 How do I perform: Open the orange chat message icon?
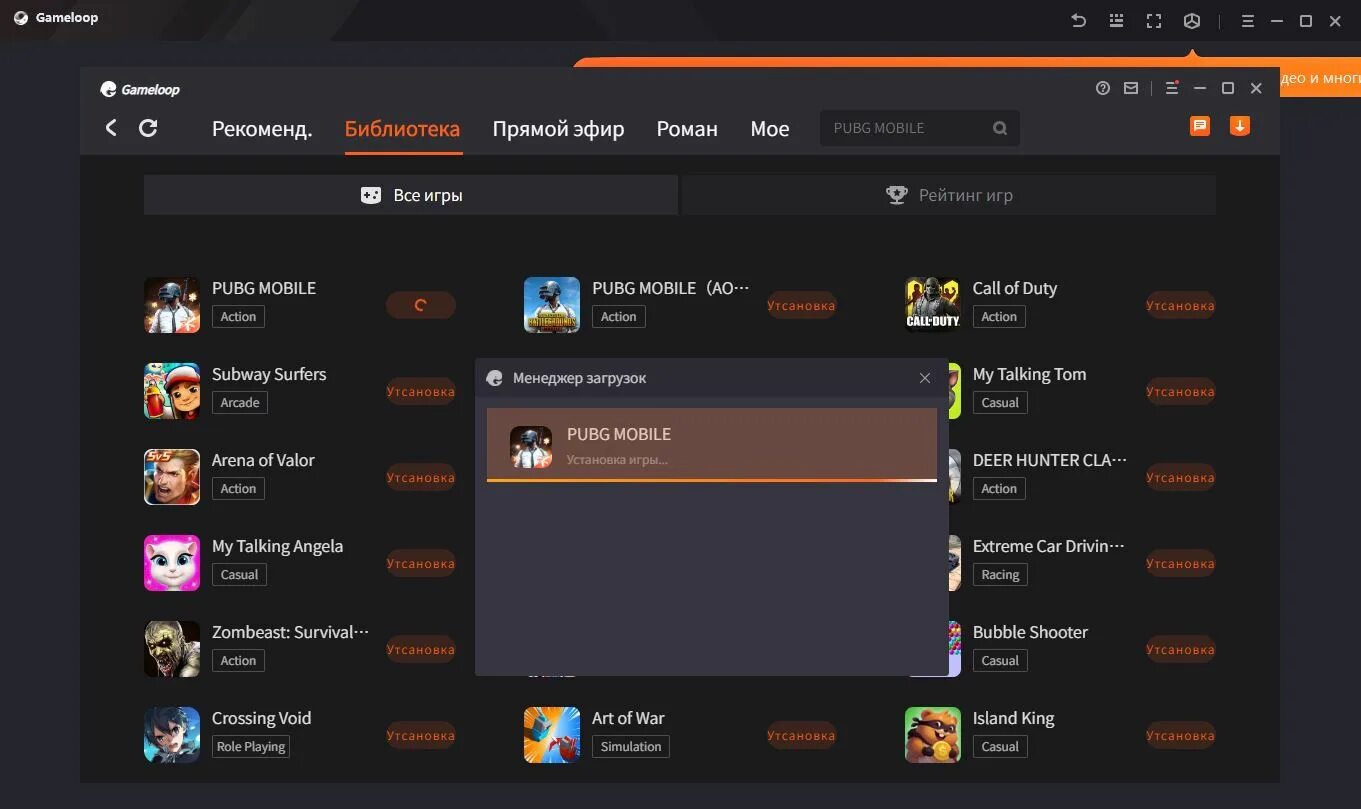1200,126
